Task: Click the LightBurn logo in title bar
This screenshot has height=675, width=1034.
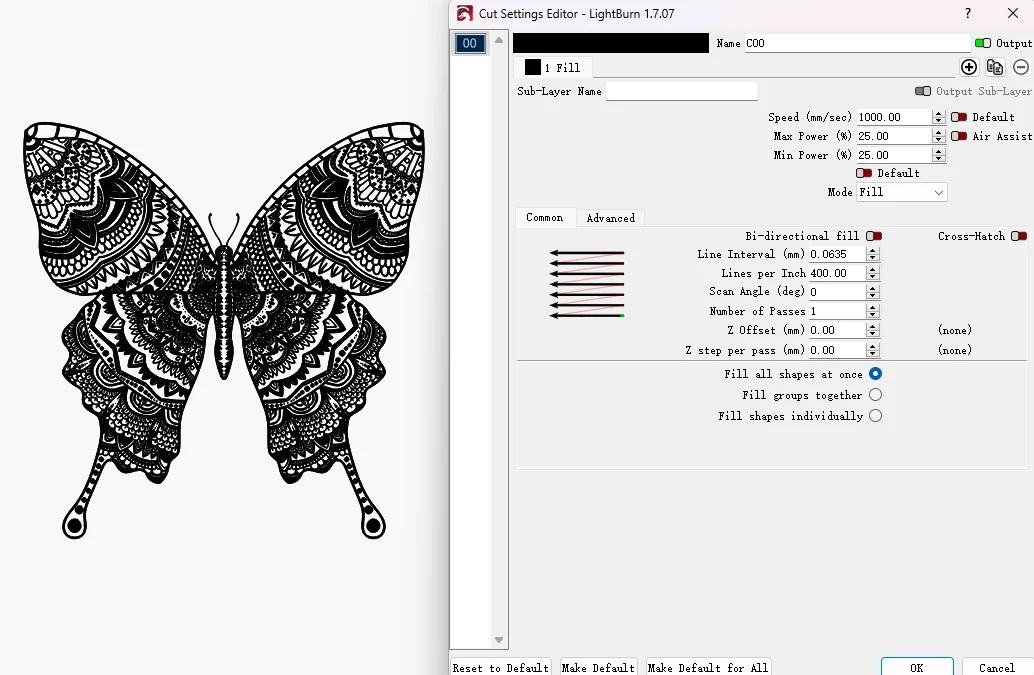Action: click(464, 13)
